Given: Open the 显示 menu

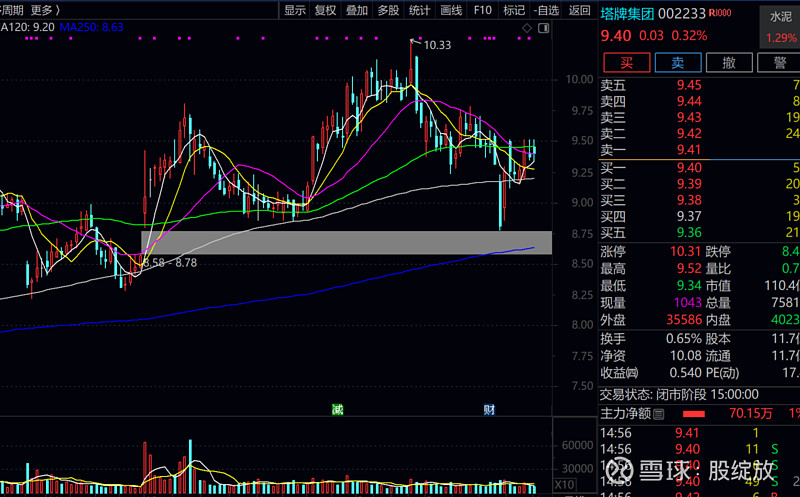Looking at the screenshot, I should coord(294,10).
